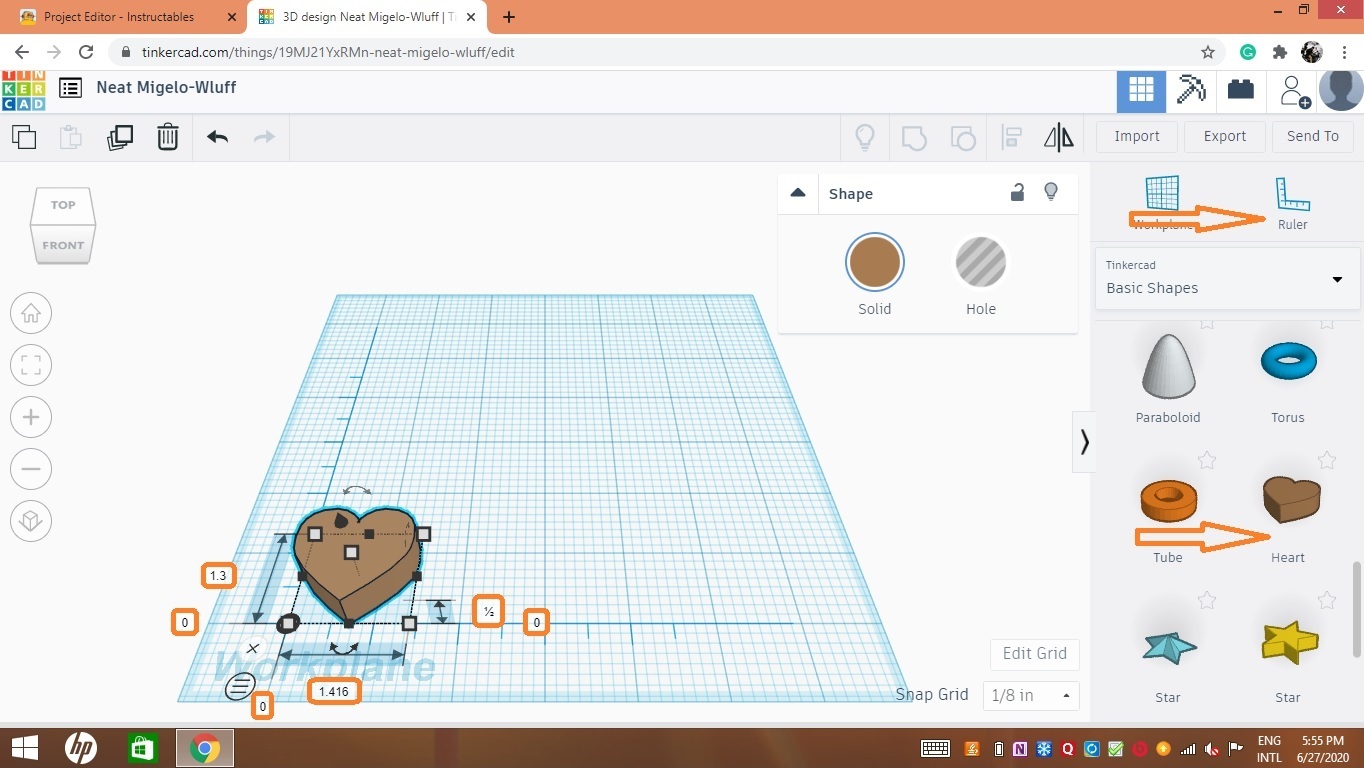This screenshot has width=1364, height=768.
Task: Undo the last action
Action: pyautogui.click(x=216, y=137)
